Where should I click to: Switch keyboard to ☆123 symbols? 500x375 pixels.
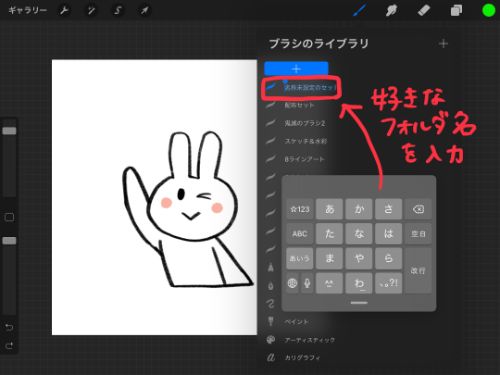point(300,209)
